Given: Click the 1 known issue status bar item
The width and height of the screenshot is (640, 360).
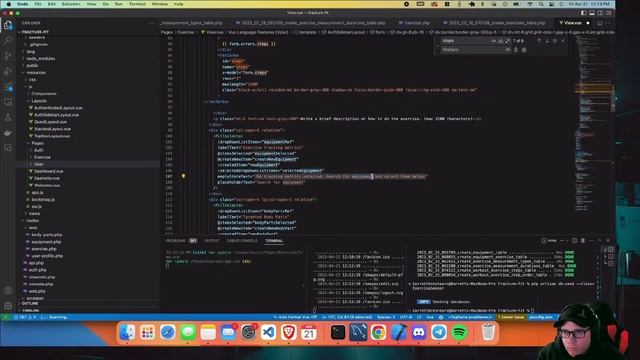Looking at the screenshot, I should click(x=510, y=317).
